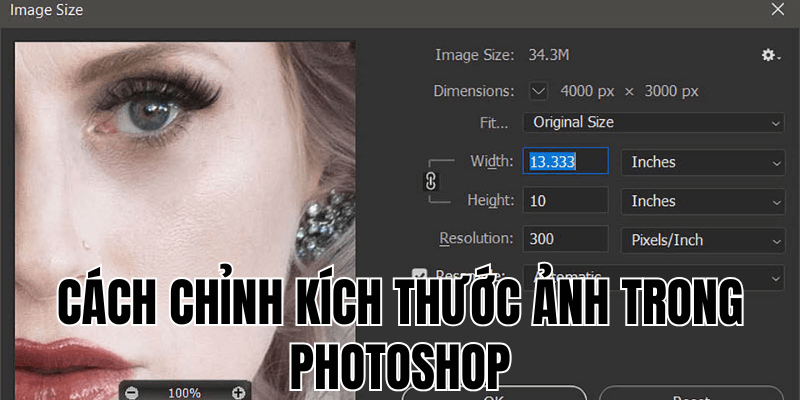Open the gear settings menu icon

point(770,57)
